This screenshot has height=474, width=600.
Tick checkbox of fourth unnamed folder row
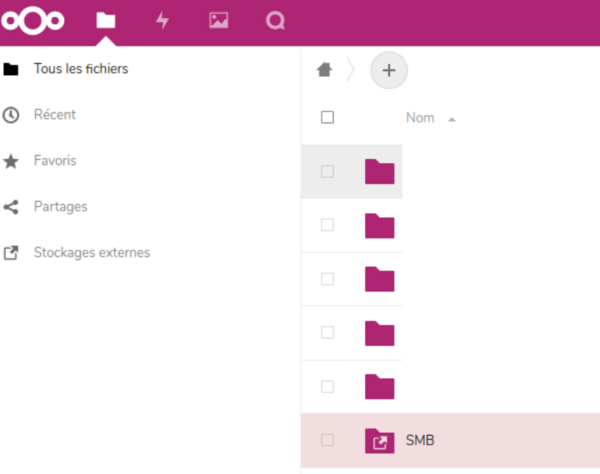[x=327, y=332]
